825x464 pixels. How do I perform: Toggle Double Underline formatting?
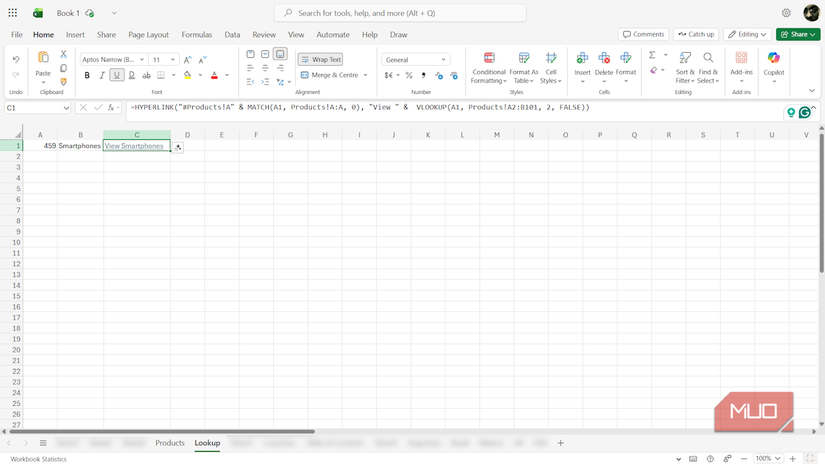pyautogui.click(x=132, y=75)
